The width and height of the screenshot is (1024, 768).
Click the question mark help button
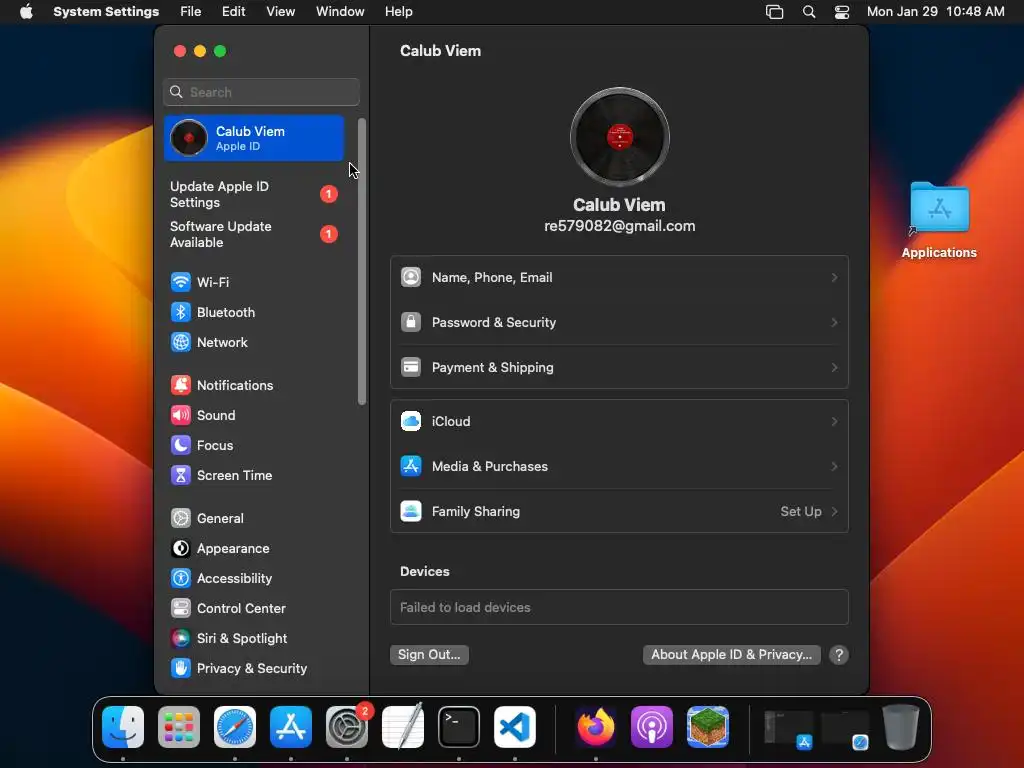pos(839,655)
